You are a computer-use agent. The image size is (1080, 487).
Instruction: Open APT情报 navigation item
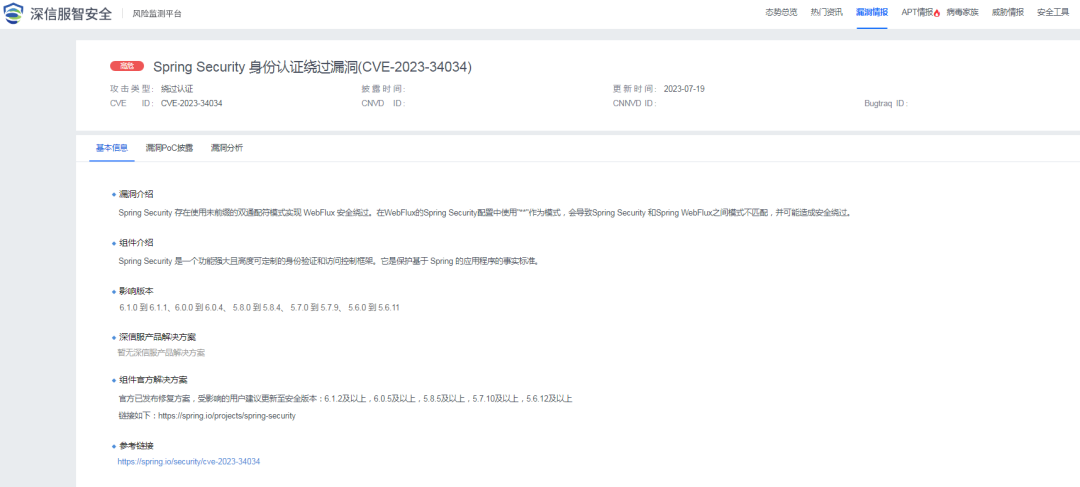click(x=917, y=12)
